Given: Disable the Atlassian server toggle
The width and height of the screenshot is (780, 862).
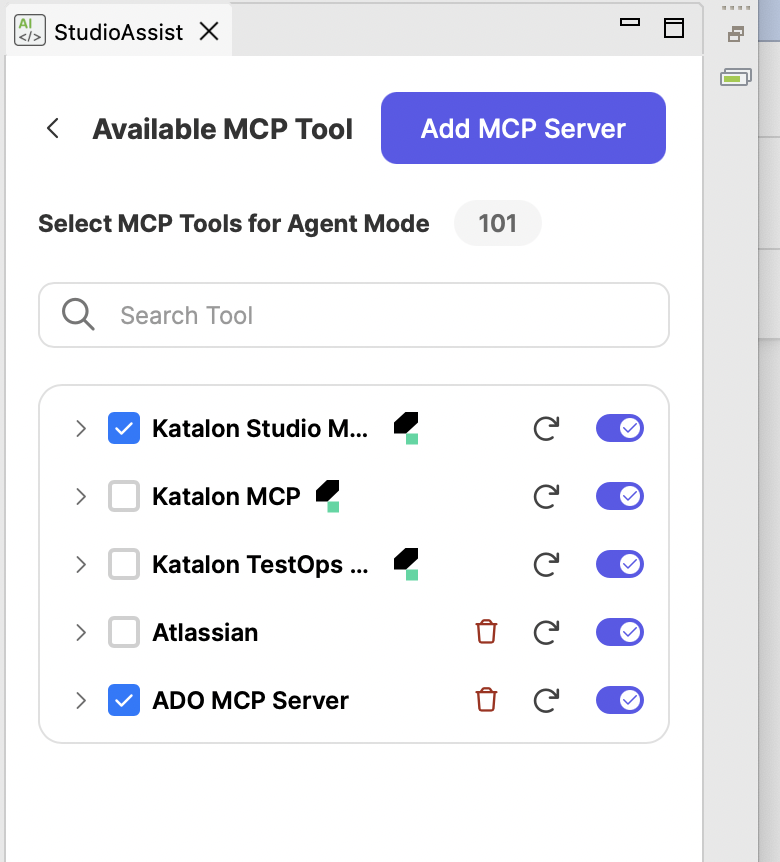Looking at the screenshot, I should pos(619,632).
